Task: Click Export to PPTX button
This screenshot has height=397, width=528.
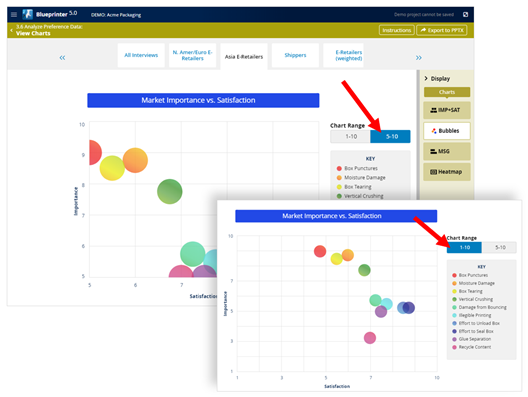Action: click(442, 30)
